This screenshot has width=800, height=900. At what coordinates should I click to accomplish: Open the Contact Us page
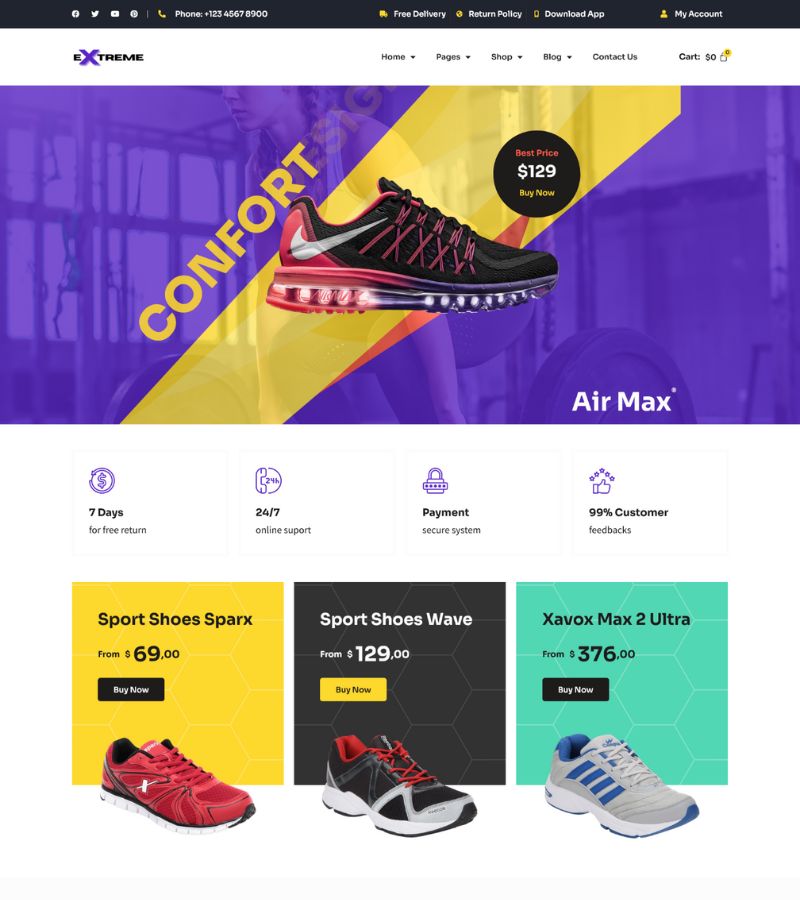click(x=615, y=57)
